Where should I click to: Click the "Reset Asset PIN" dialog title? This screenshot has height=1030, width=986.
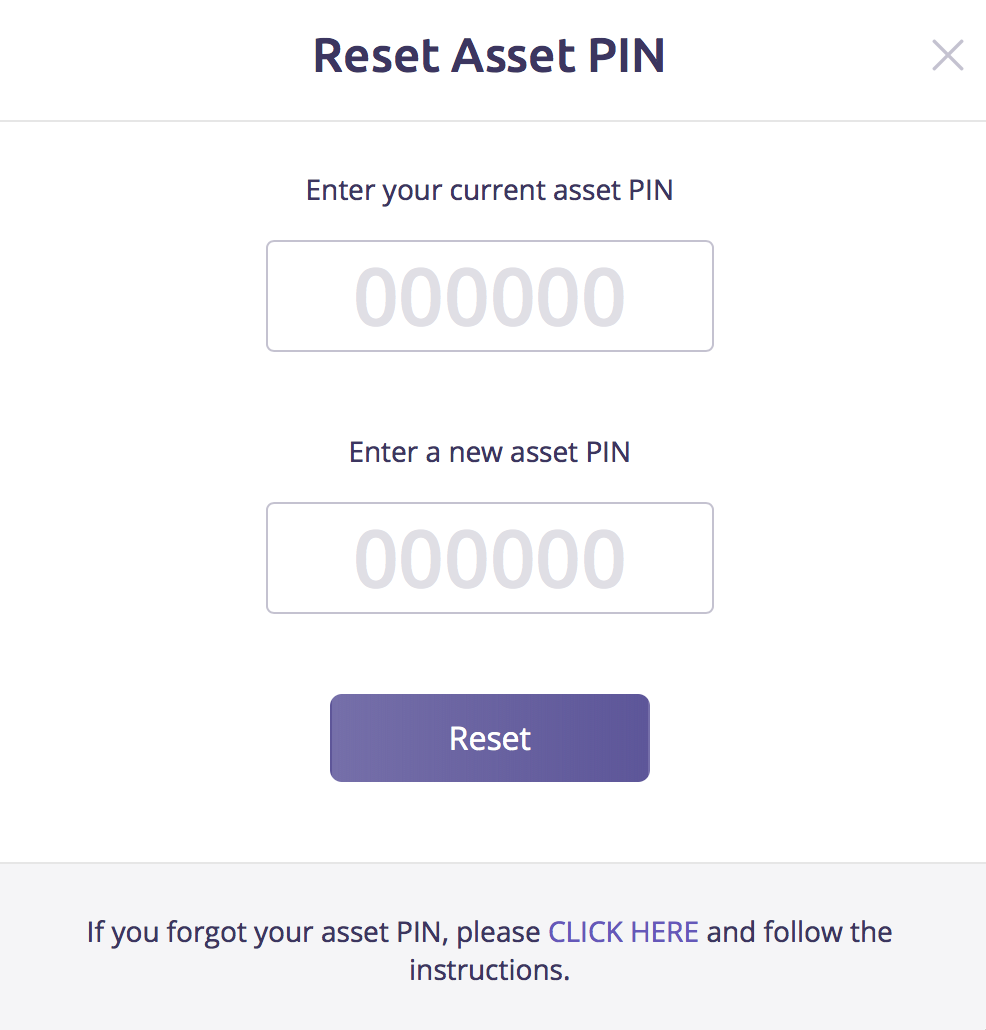click(x=489, y=56)
